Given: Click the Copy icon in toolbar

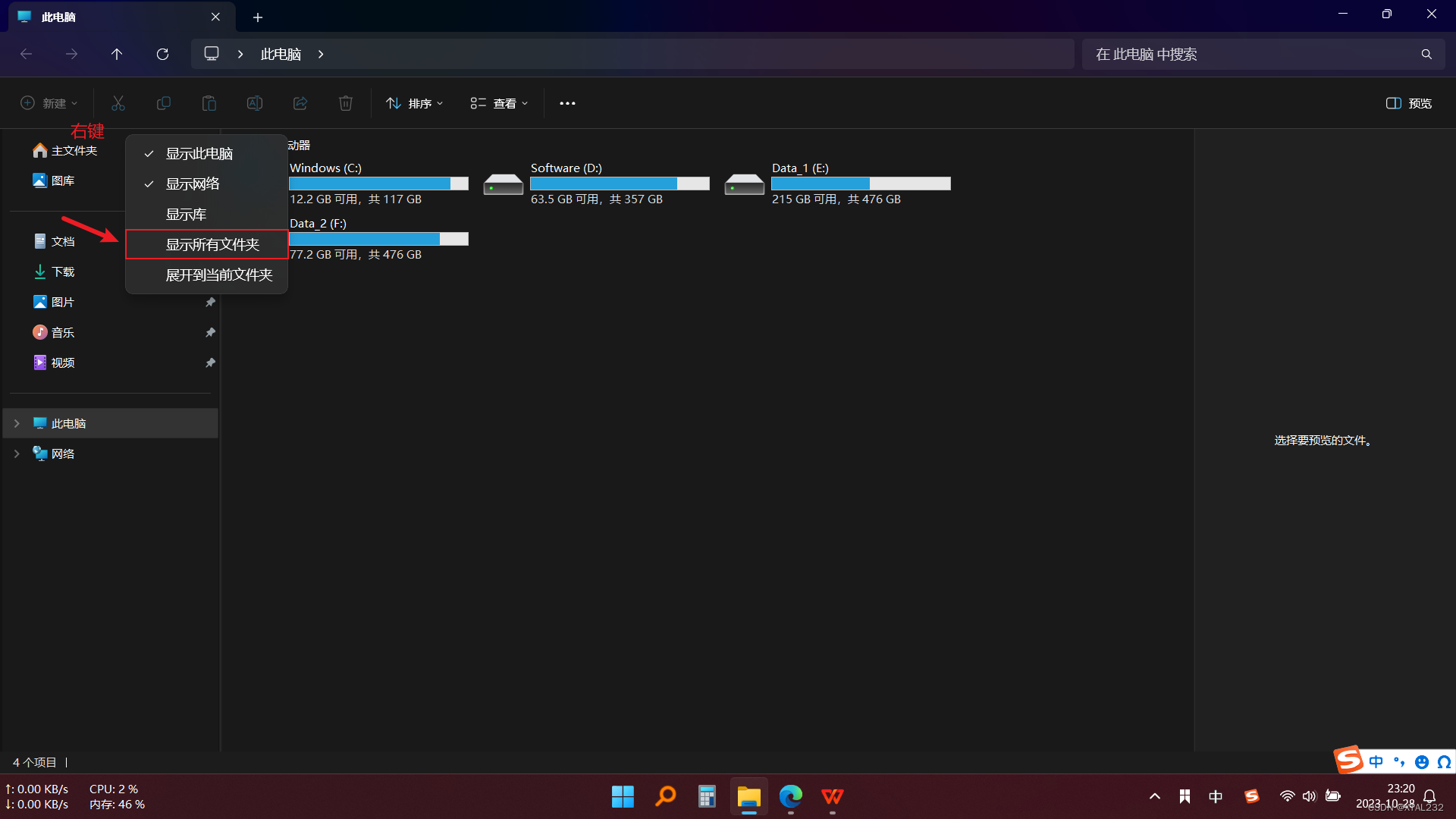Looking at the screenshot, I should [x=164, y=103].
